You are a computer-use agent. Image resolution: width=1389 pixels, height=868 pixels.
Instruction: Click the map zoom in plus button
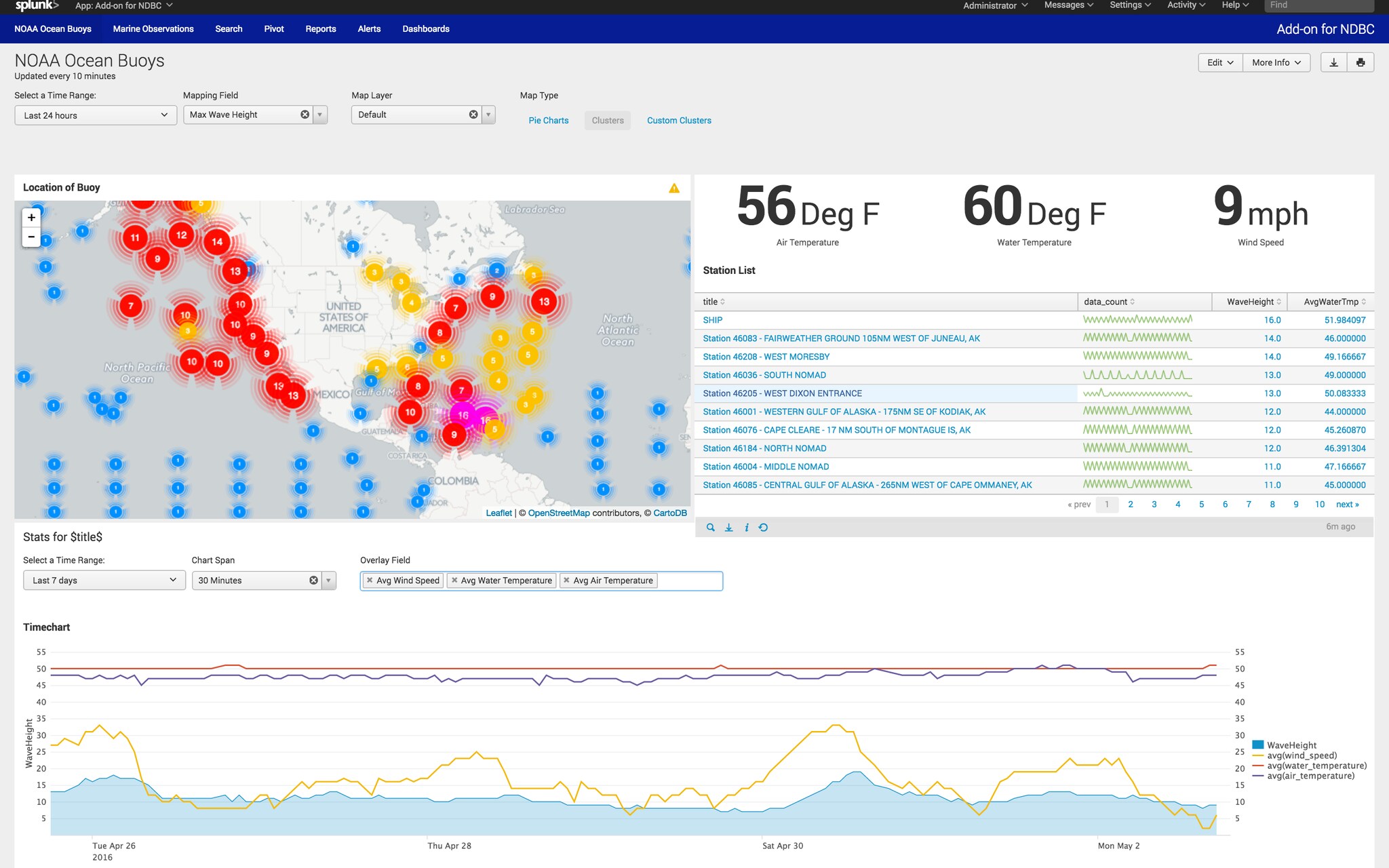[31, 218]
